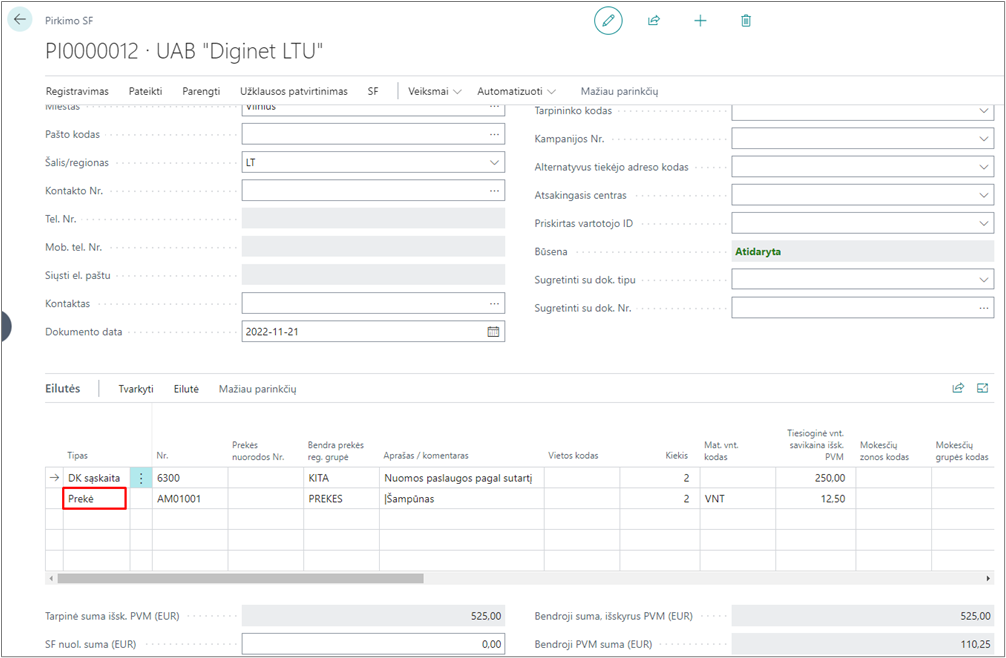
Task: Expand Alternatyvus tiekėjo adreso kodas dropdown
Action: pos(984,167)
